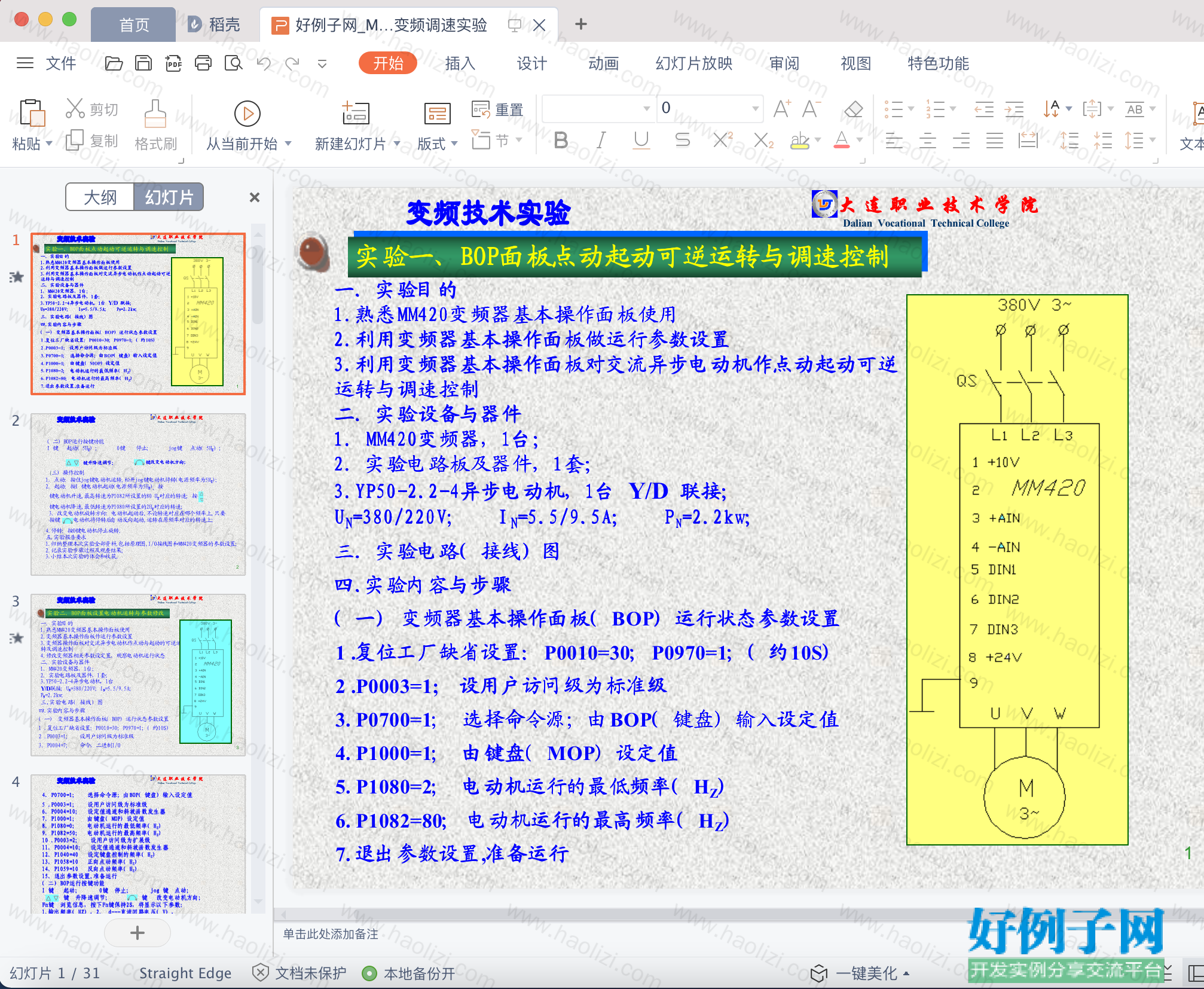
Task: Expand section (节) dropdown
Action: pyautogui.click(x=519, y=140)
